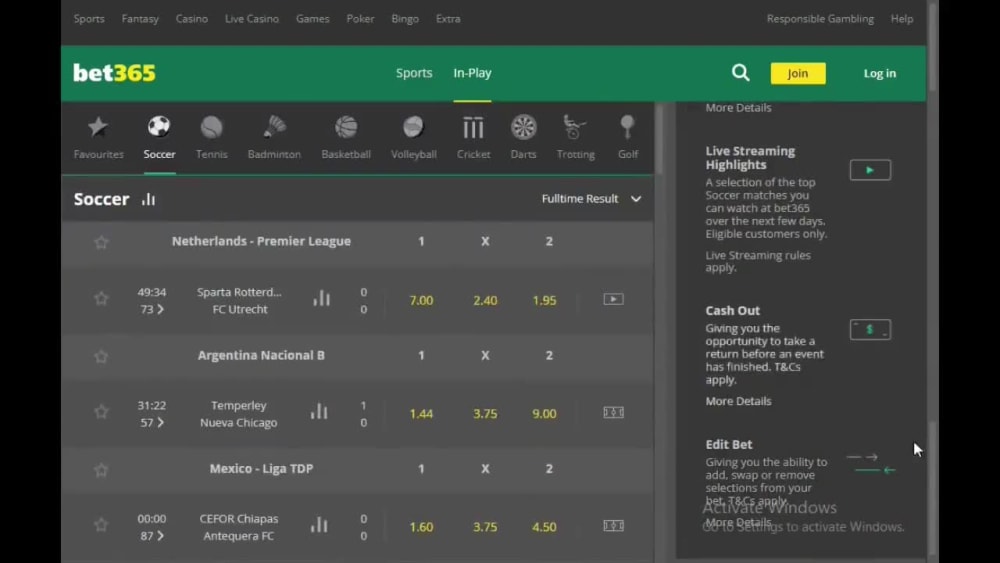The image size is (1000, 563).
Task: Switch to the In-Play tab
Action: [472, 73]
